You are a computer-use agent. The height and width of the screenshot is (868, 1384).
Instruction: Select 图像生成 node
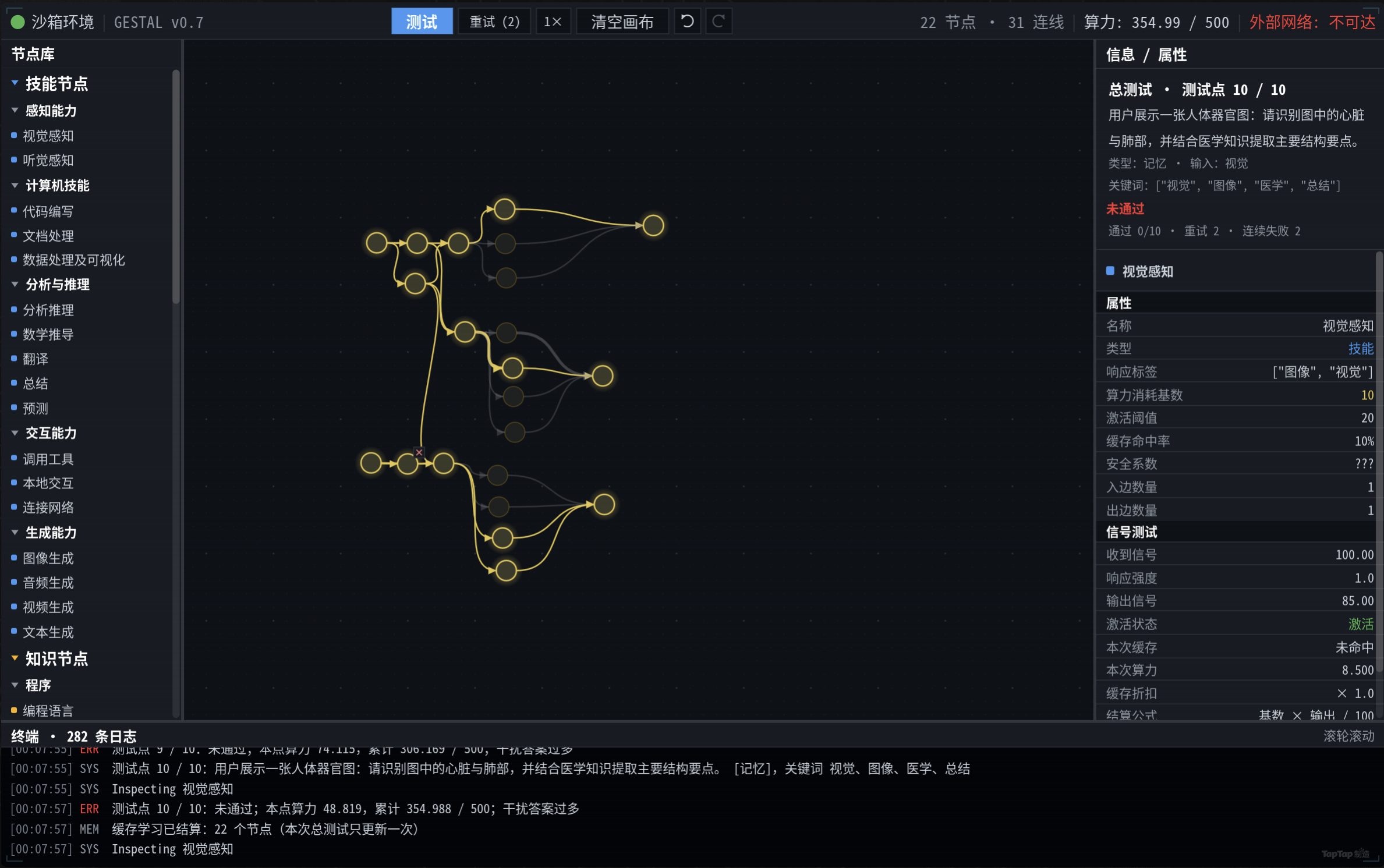click(48, 558)
